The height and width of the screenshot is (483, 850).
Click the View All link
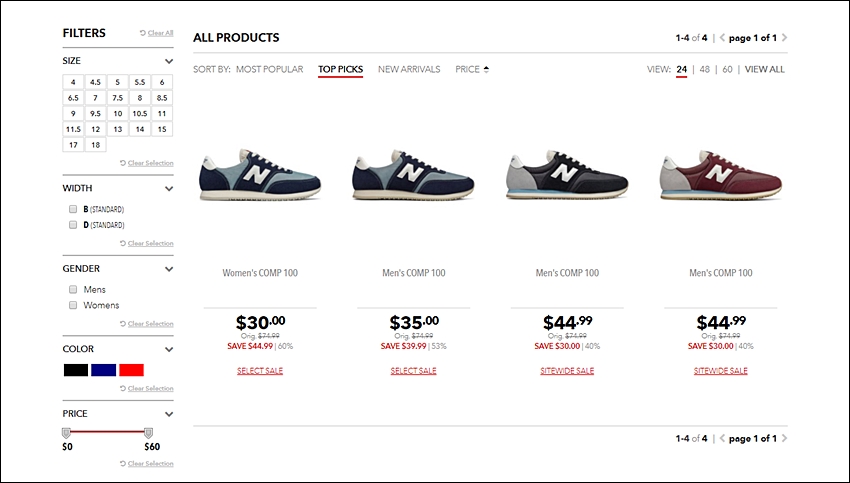[x=764, y=69]
